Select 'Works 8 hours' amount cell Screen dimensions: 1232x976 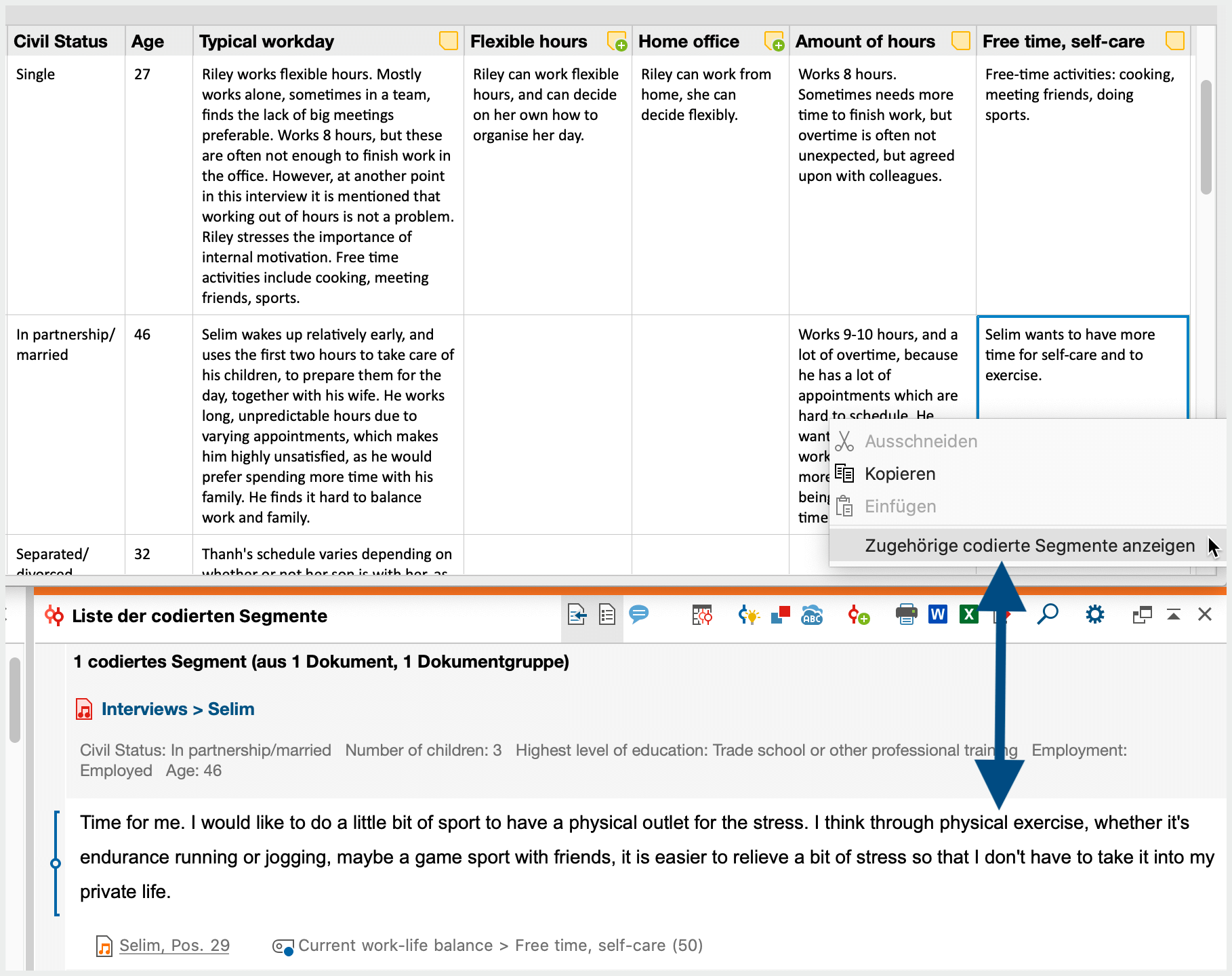click(x=882, y=185)
